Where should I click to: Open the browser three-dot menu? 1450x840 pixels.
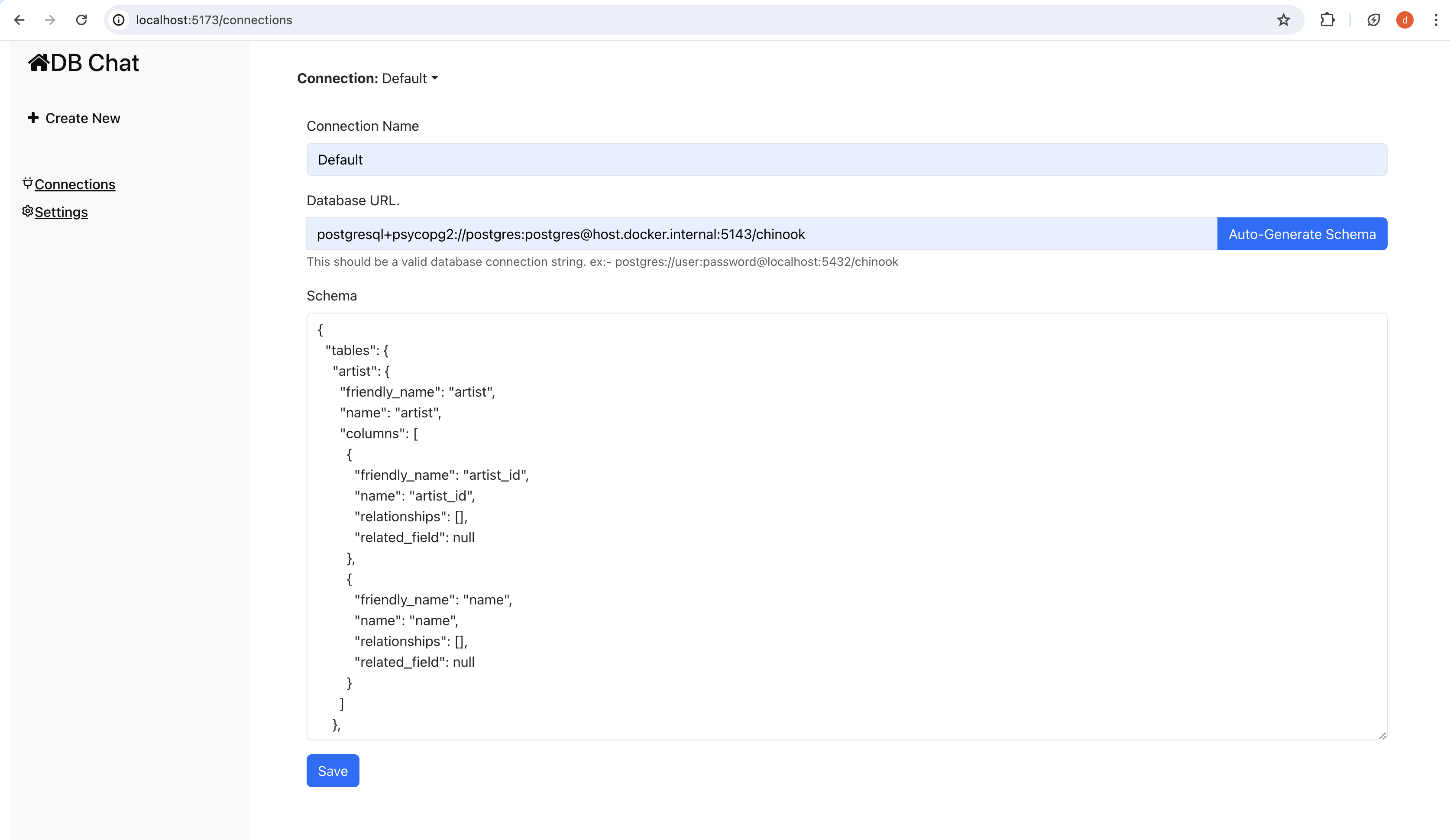click(1436, 20)
